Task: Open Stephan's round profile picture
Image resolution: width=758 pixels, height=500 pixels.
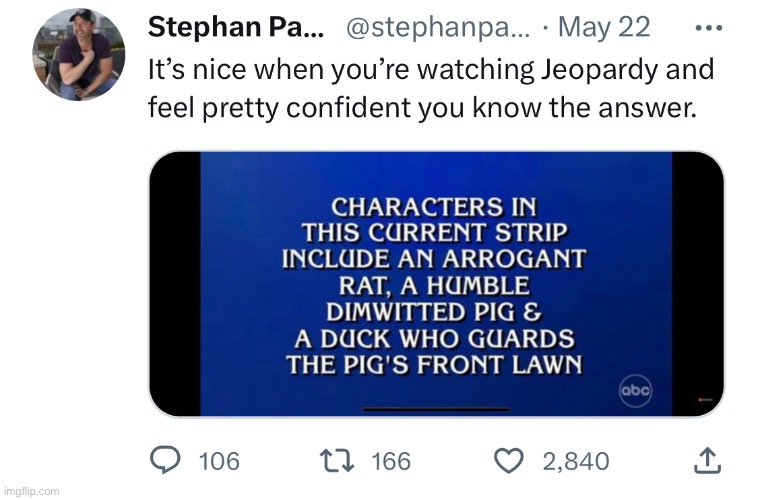Action: pos(79,55)
